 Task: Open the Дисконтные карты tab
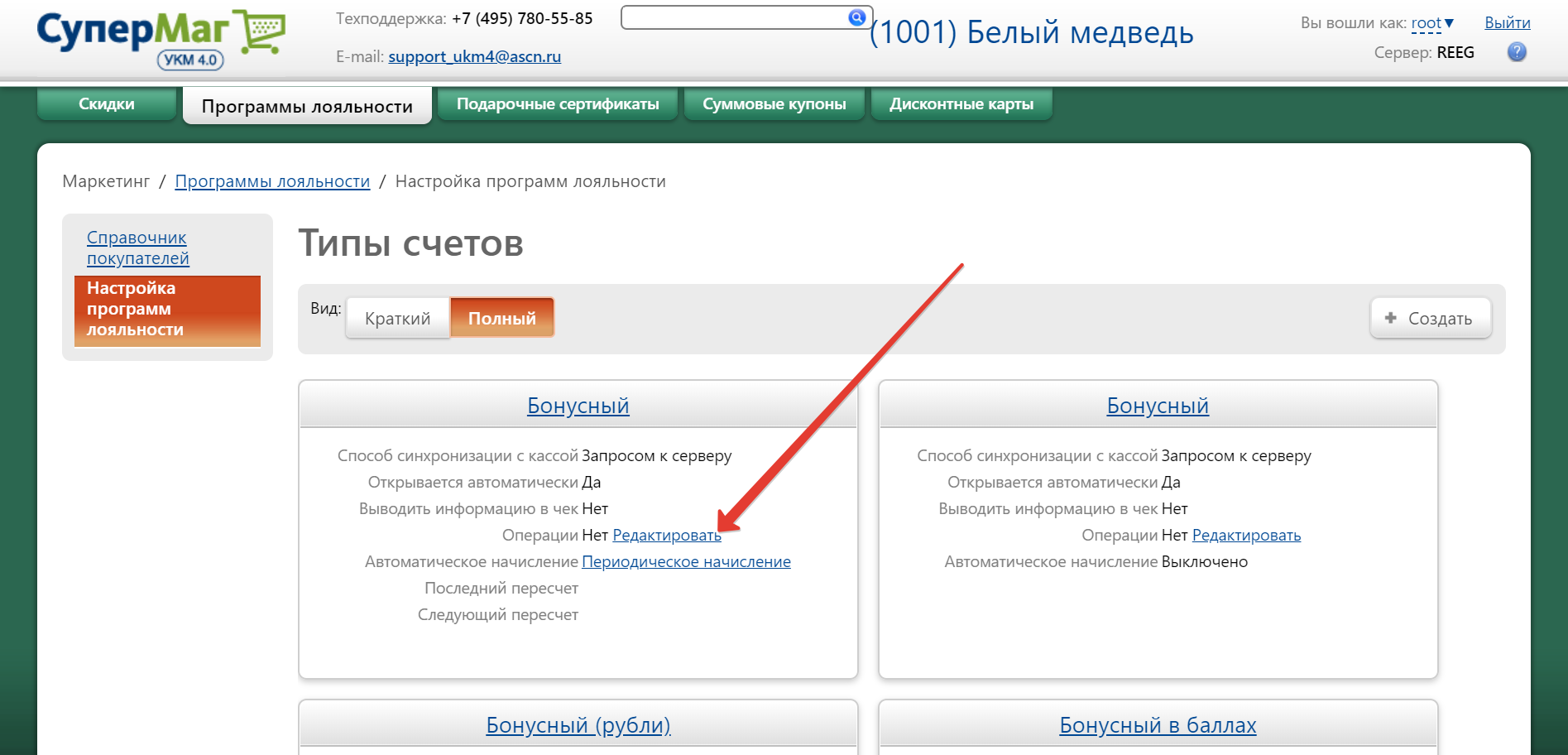961,104
